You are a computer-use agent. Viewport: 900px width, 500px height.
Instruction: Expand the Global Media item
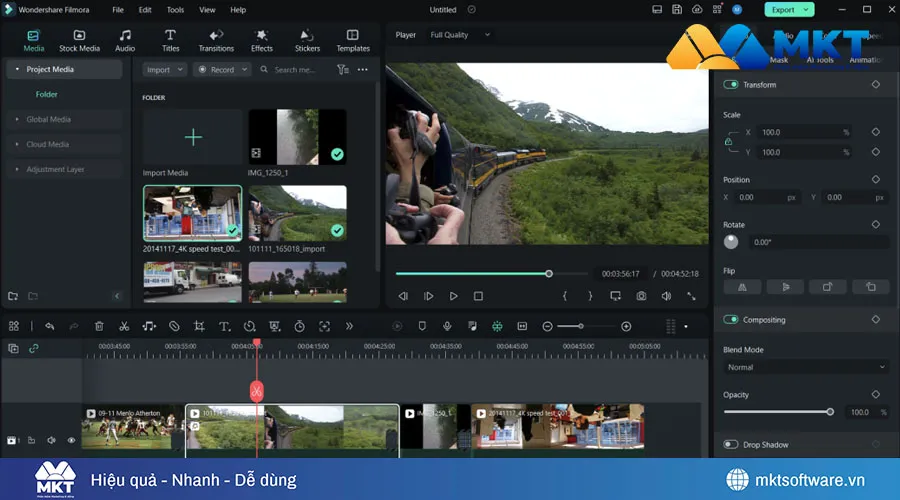[x=17, y=119]
